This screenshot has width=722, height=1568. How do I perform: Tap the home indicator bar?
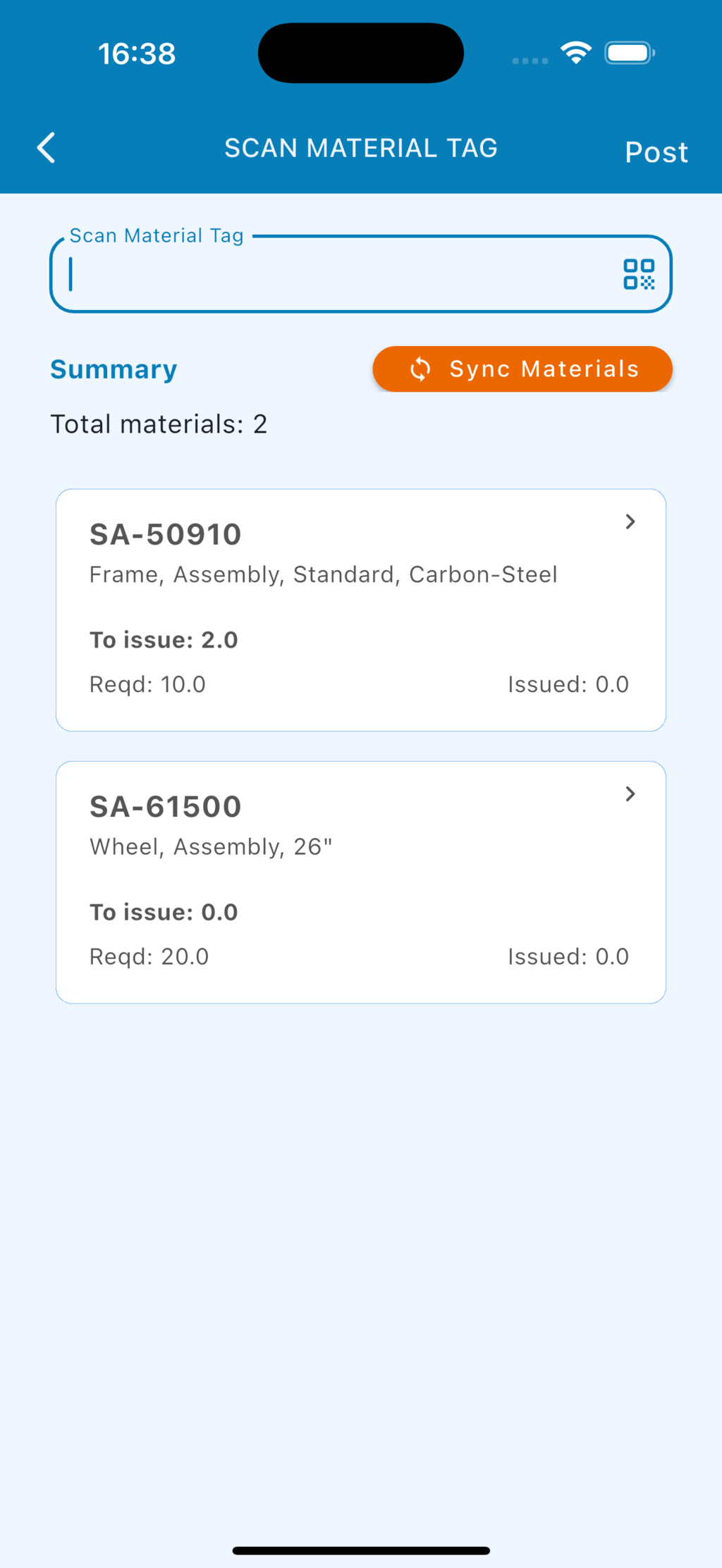(361, 1550)
